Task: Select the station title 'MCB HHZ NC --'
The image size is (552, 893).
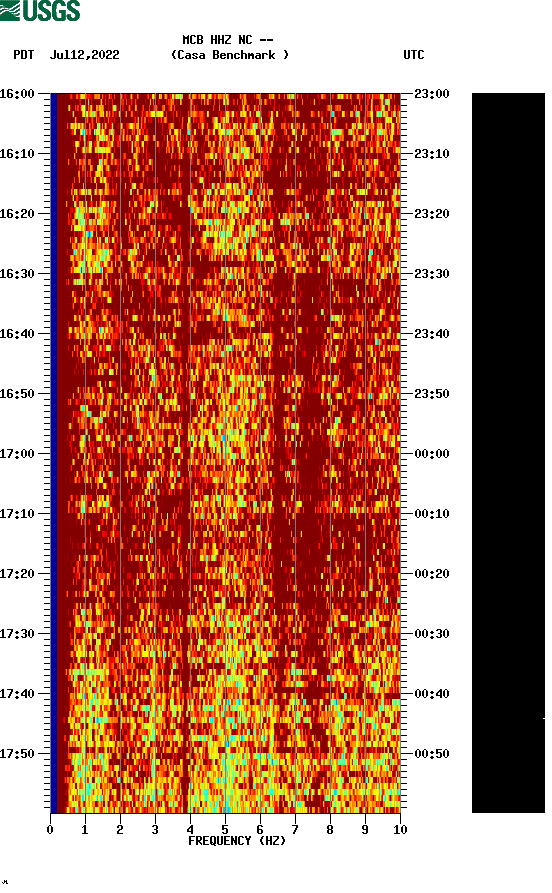Action: pos(228,40)
